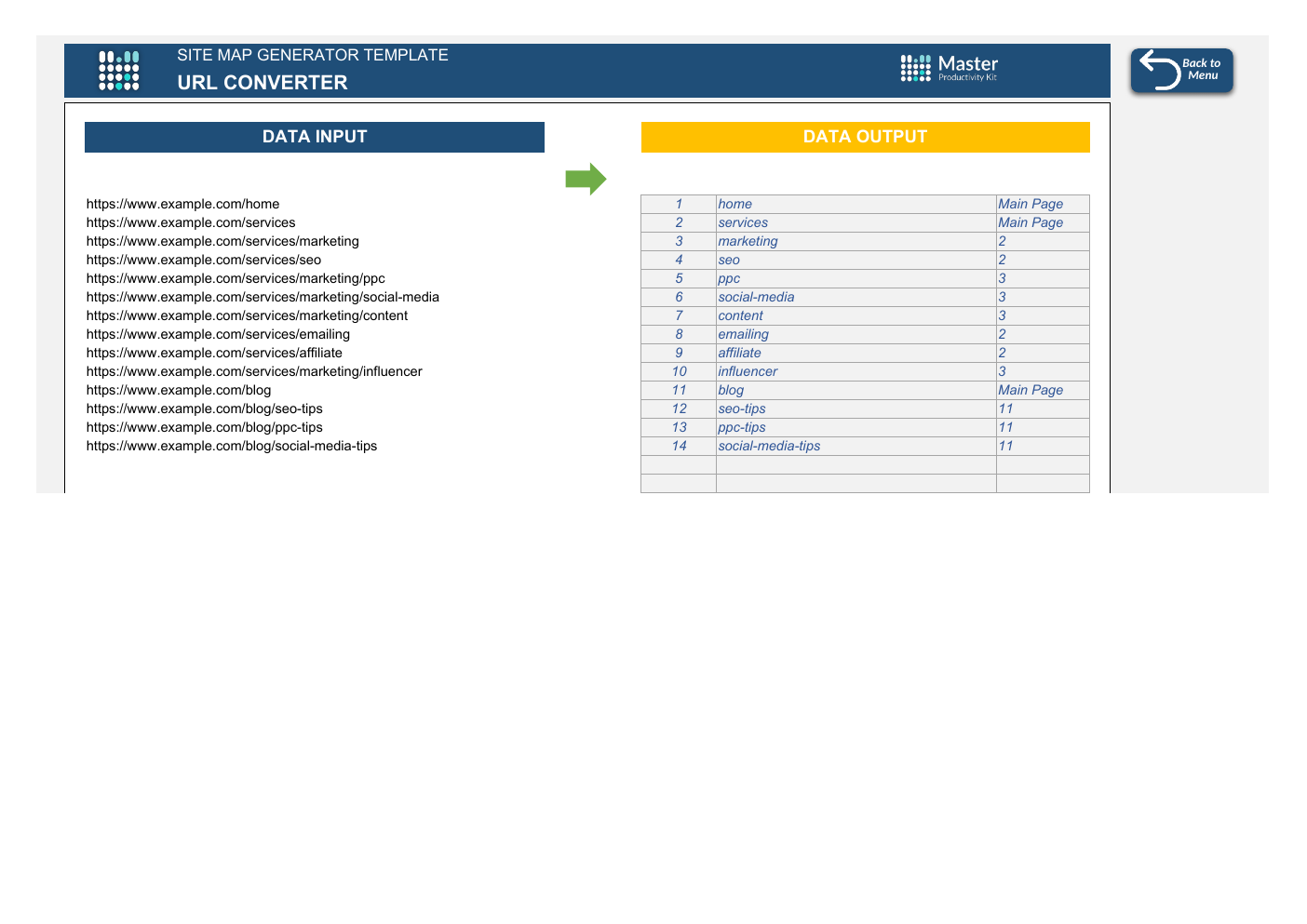Select input URL ending in blog/social-media-tips
Image resolution: width=1307 pixels, height=924 pixels.
point(232,446)
